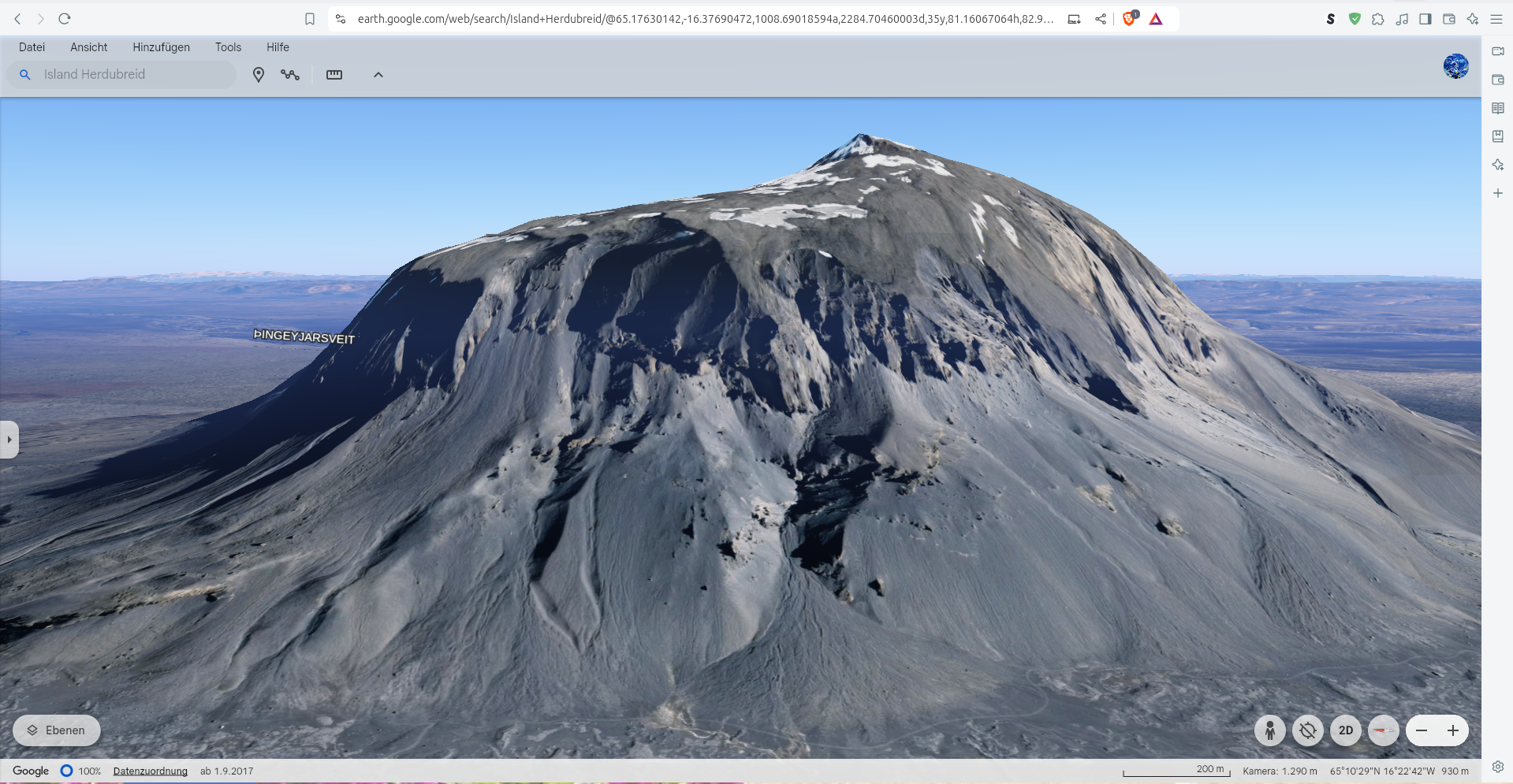Click the imagery date ab 1.9.2017
Screen dimensions: 1513x784
[x=227, y=771]
